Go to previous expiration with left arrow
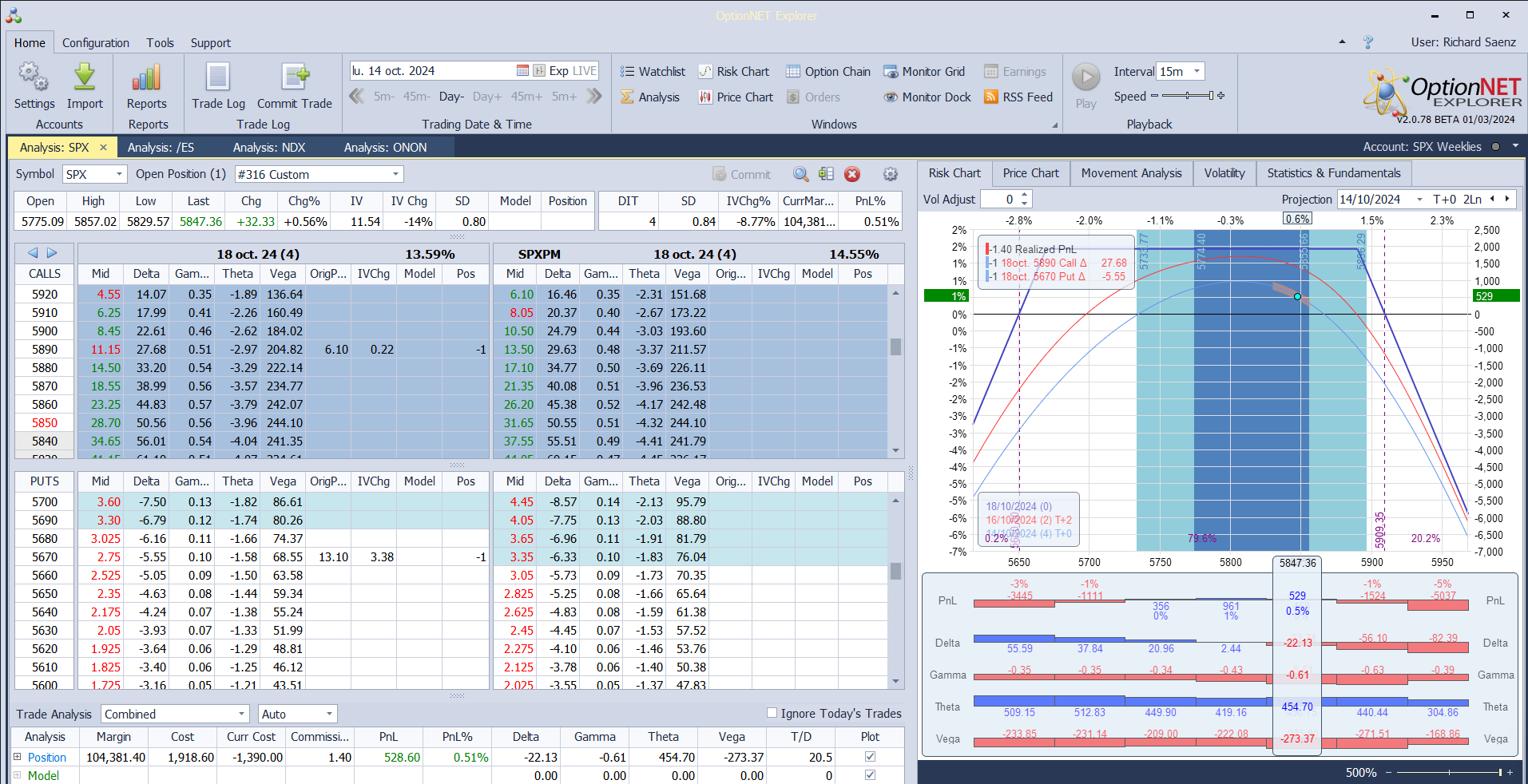 (x=33, y=253)
